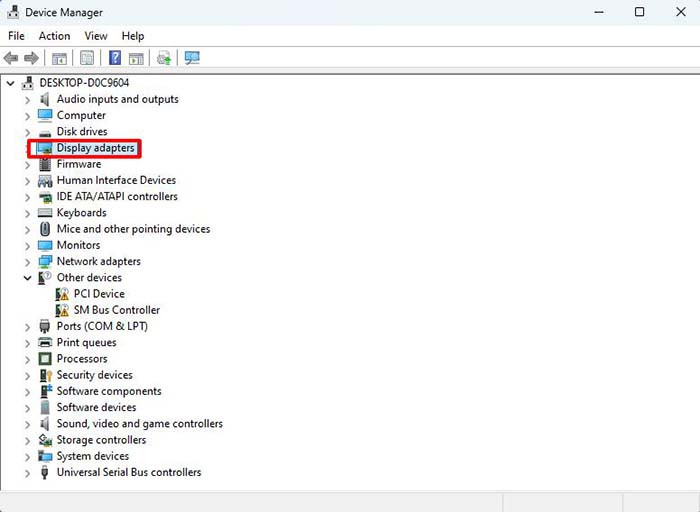Select the Mice and other pointing devices item
Screen dimensions: 700x512
pyautogui.click(x=133, y=229)
